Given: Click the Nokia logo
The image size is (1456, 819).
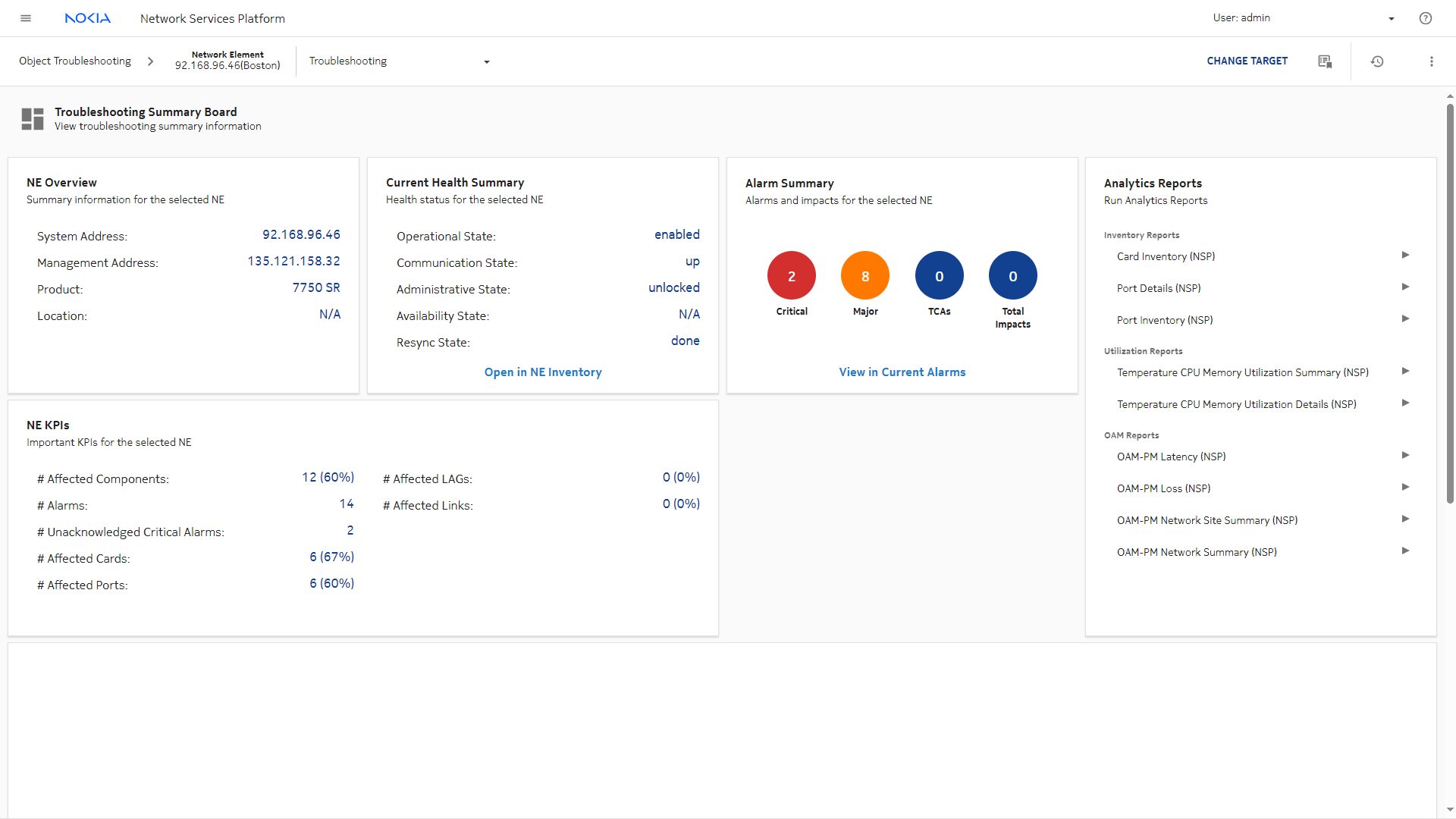Looking at the screenshot, I should point(88,18).
